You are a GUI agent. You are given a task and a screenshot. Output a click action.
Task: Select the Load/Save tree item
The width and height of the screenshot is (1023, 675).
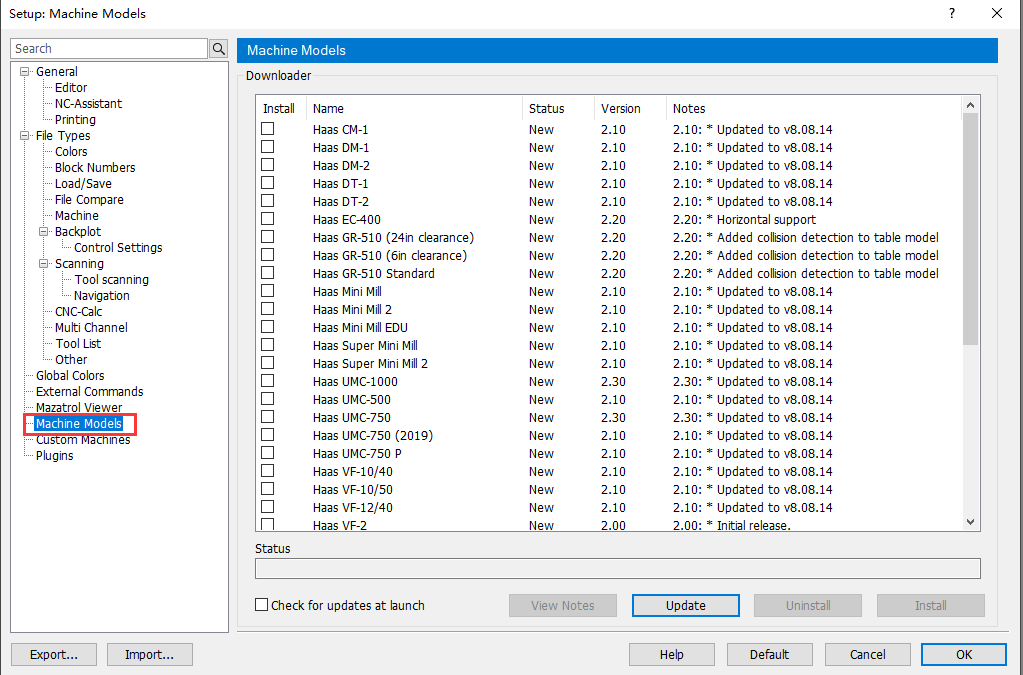(x=83, y=183)
